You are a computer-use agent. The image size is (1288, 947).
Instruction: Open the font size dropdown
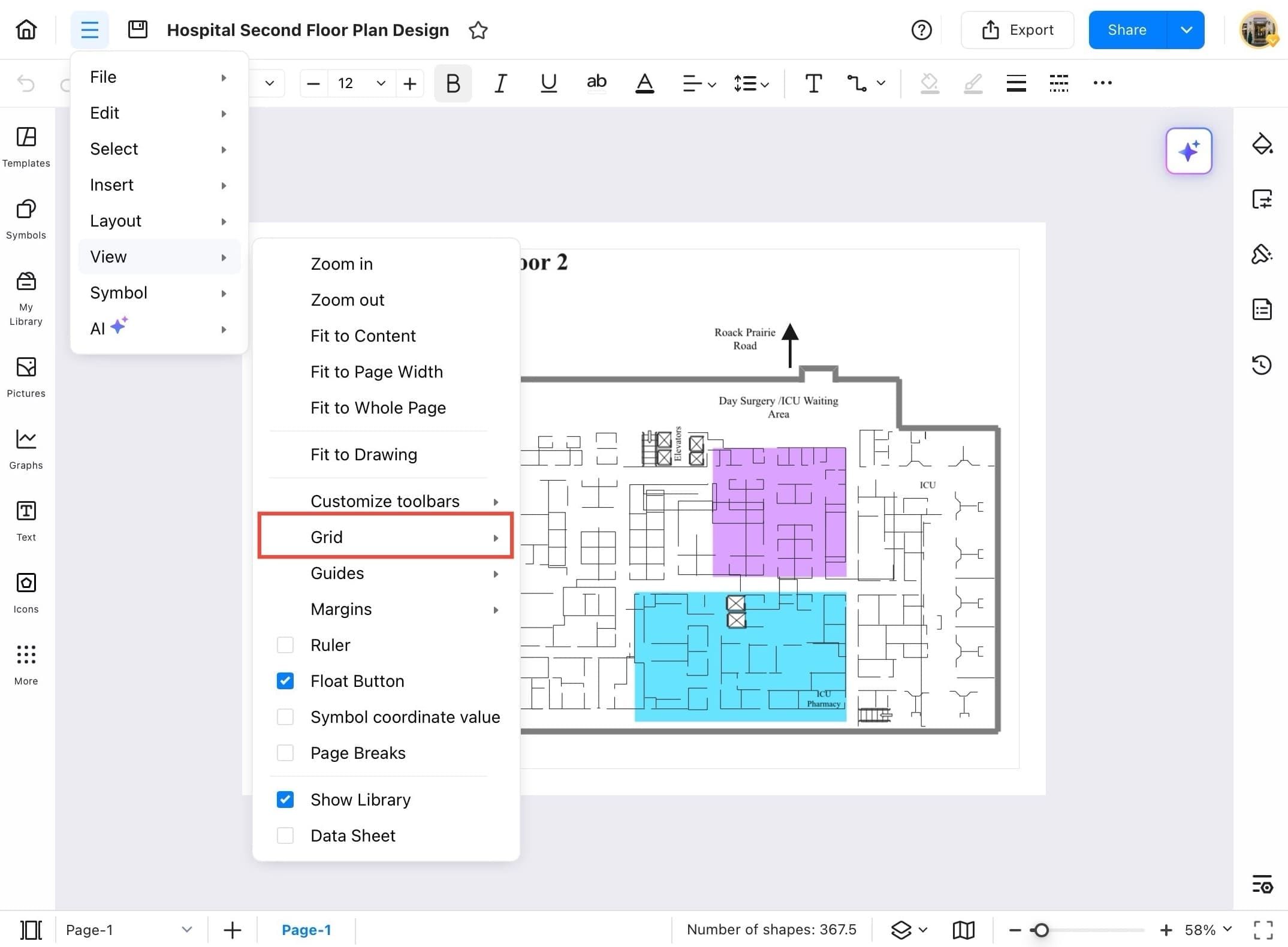click(381, 83)
